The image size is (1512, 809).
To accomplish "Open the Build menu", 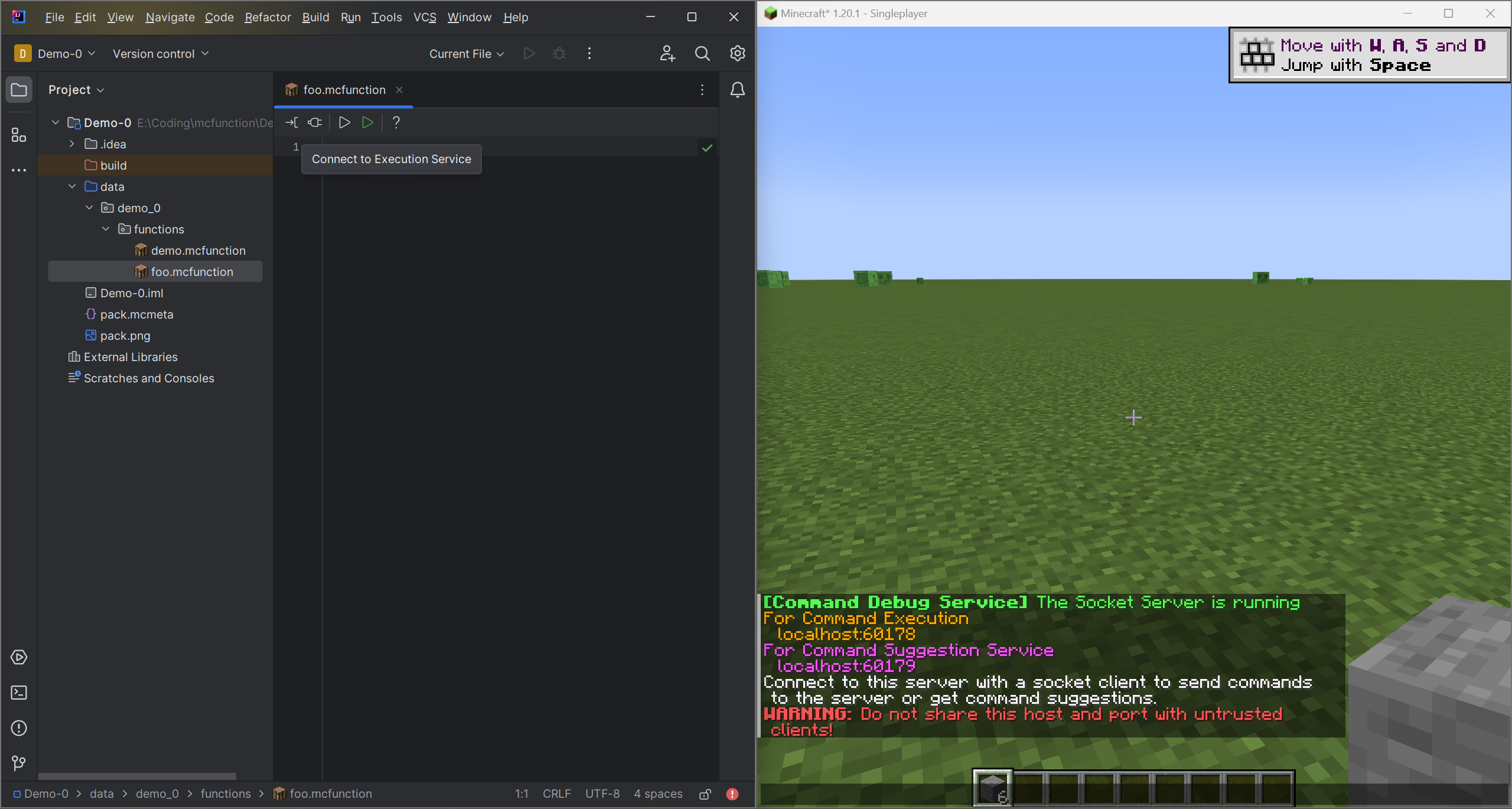I will pyautogui.click(x=314, y=17).
